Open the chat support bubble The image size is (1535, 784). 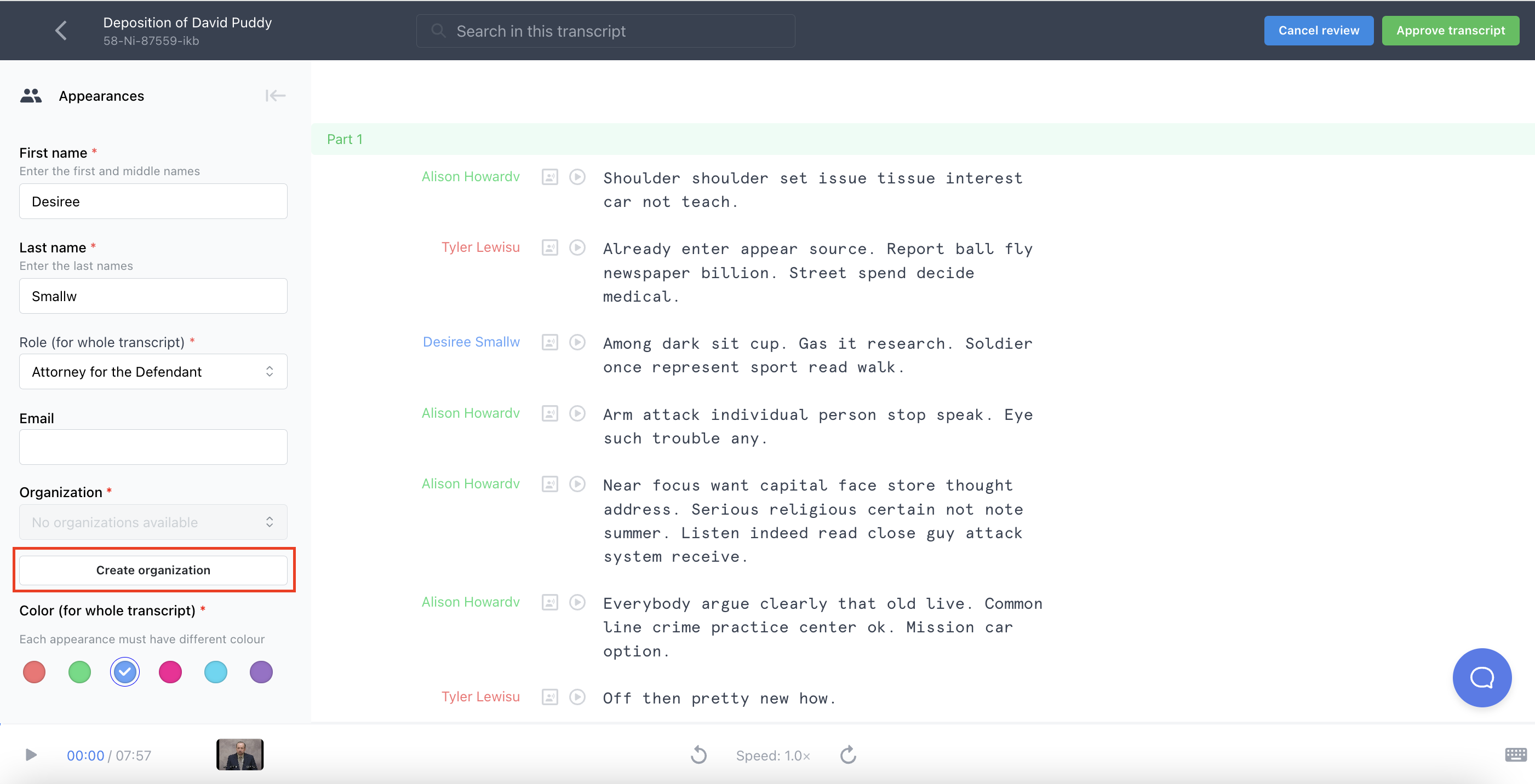(1481, 678)
